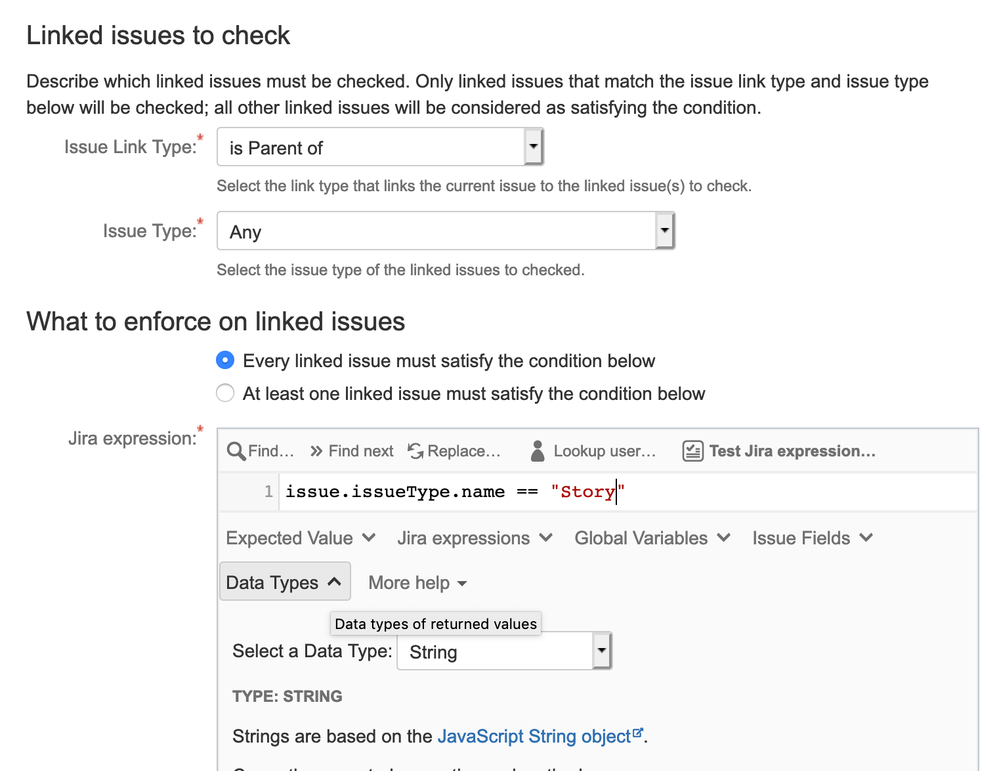This screenshot has height=771, width=999.
Task: Open the Select a Data Type dropdown
Action: click(504, 651)
